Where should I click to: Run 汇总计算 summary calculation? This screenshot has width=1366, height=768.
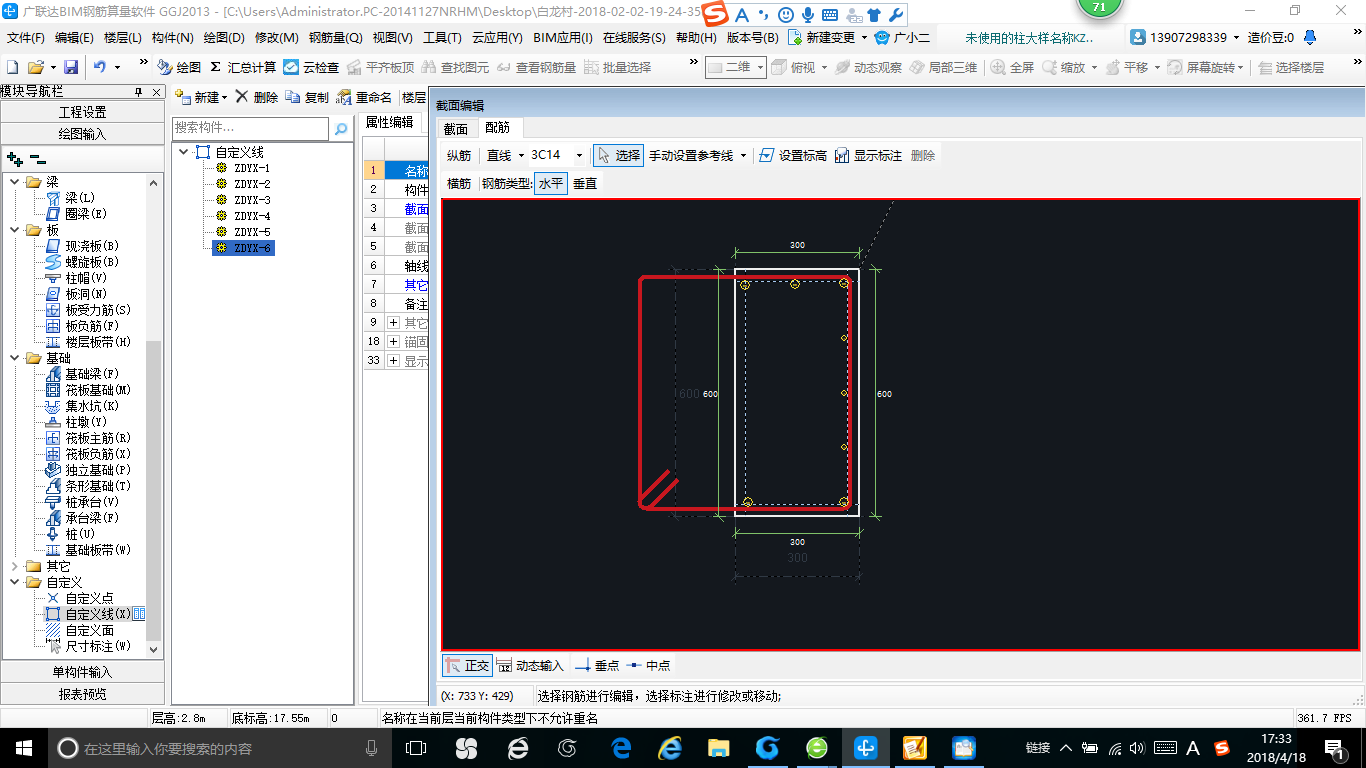click(243, 67)
